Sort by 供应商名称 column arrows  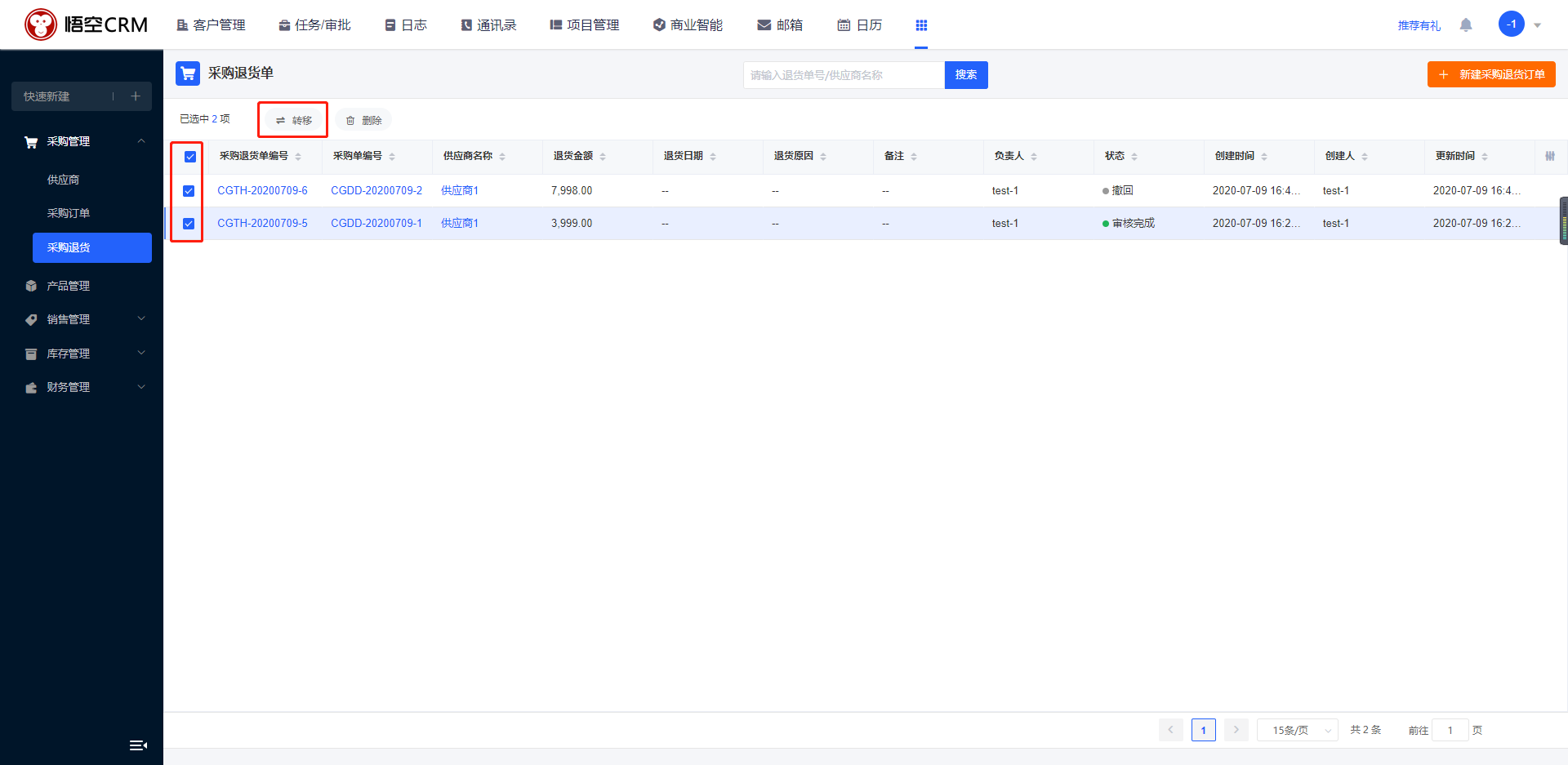(502, 157)
